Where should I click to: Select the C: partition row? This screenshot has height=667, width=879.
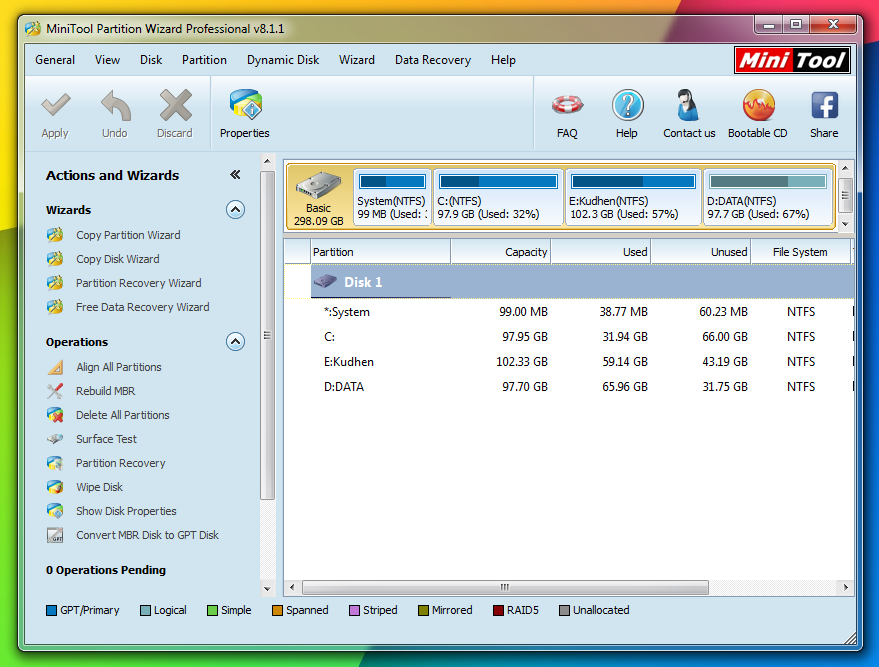(569, 337)
